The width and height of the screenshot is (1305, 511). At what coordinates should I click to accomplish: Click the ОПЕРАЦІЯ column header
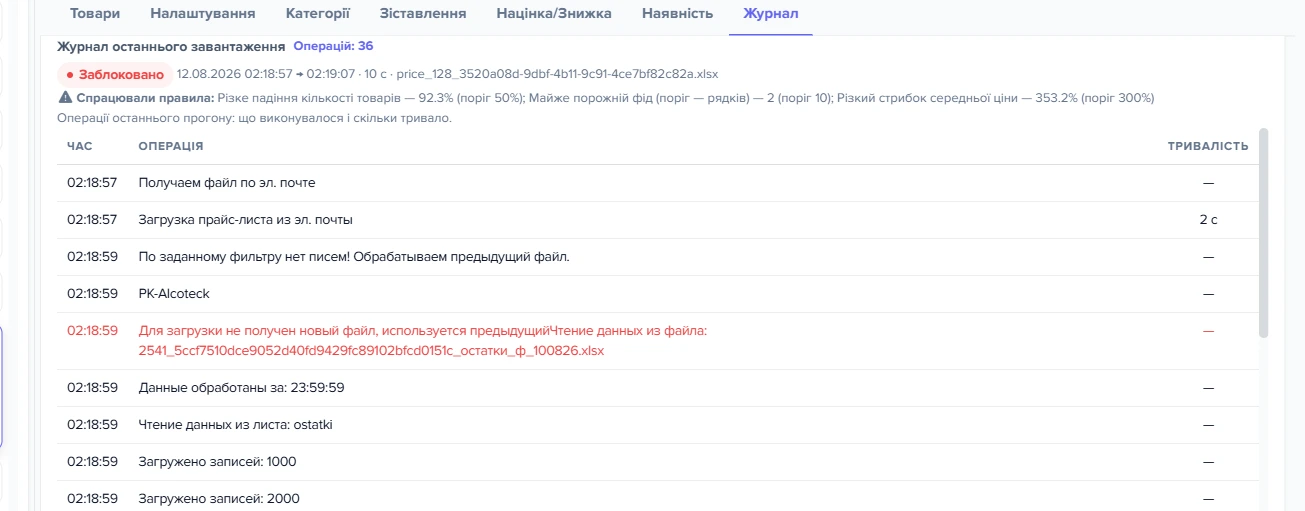click(171, 146)
